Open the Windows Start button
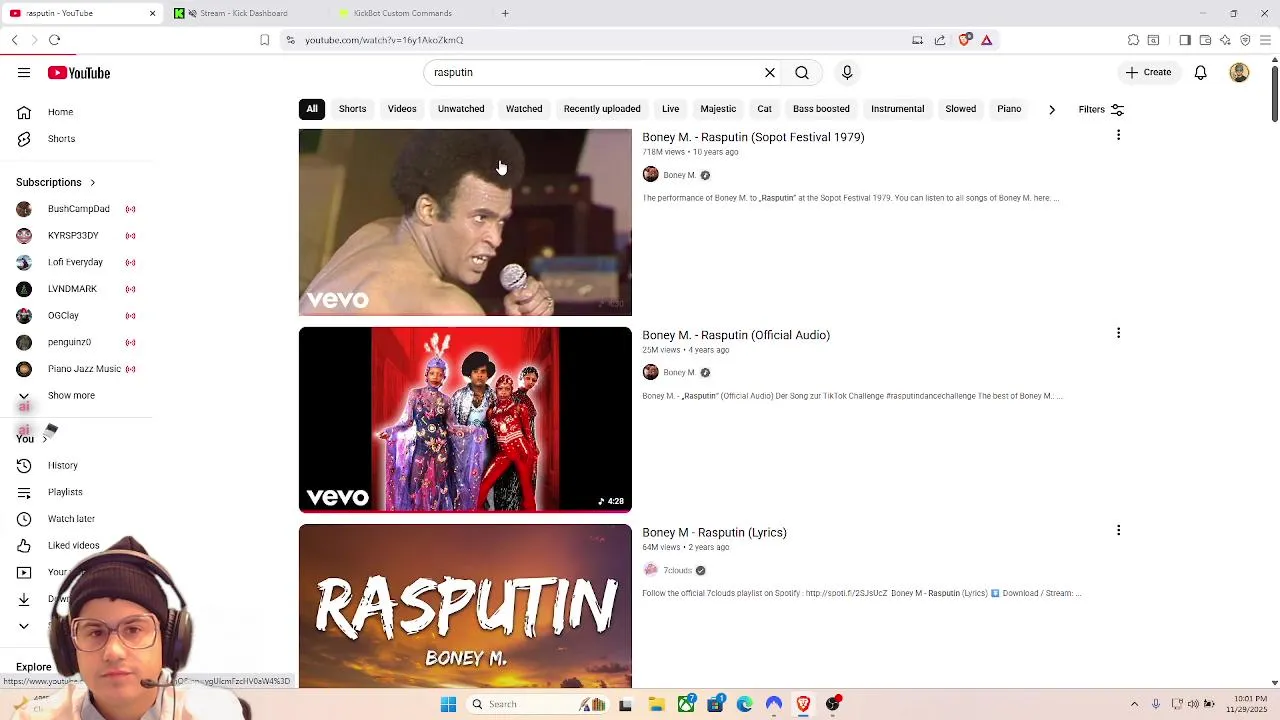1280x720 pixels. pyautogui.click(x=448, y=704)
